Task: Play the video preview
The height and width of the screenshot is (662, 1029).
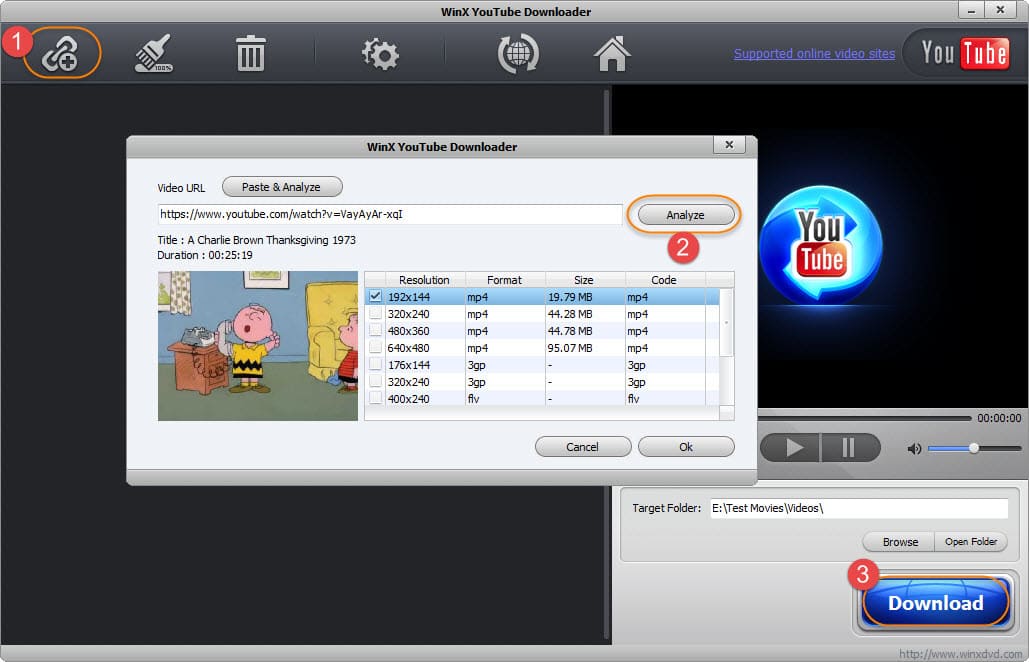Action: [790, 448]
